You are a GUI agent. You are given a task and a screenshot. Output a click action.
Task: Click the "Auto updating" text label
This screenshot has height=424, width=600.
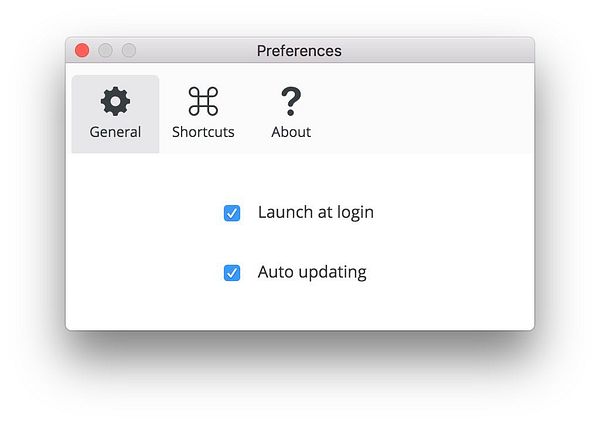pyautogui.click(x=312, y=271)
